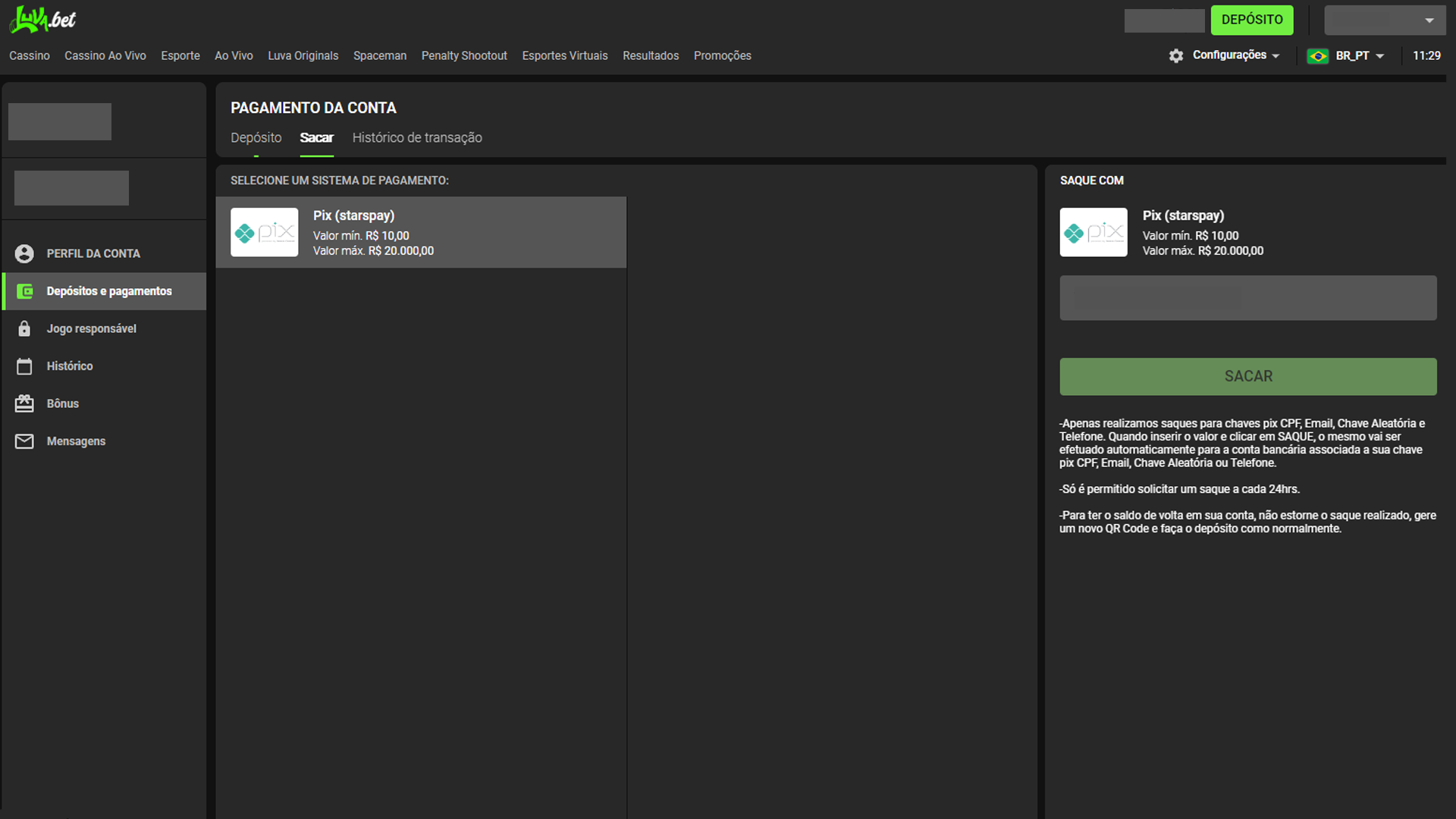Click the 11:29 clock display
Viewport: 1456px width, 819px height.
pyautogui.click(x=1426, y=56)
